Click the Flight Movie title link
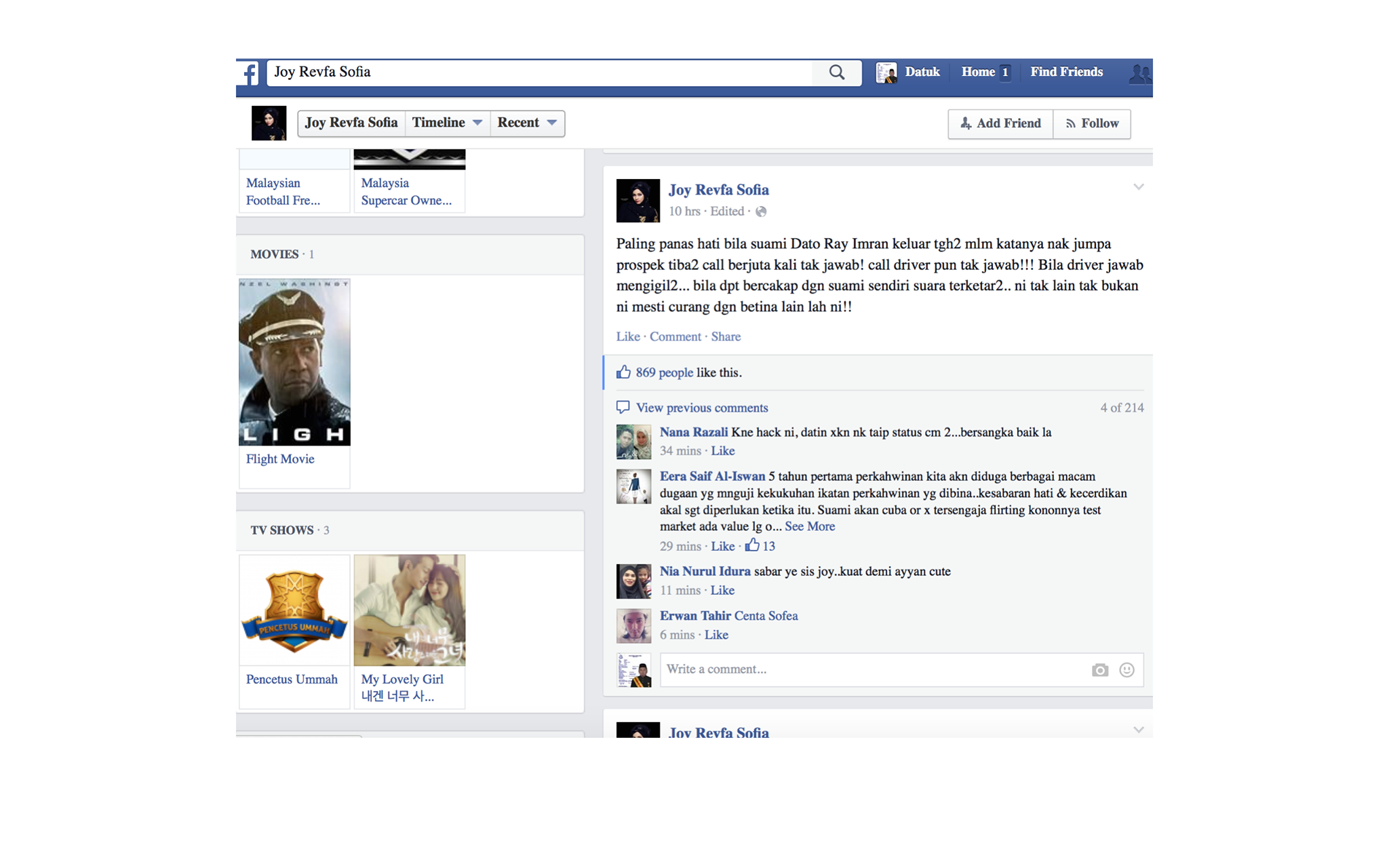 pyautogui.click(x=280, y=459)
